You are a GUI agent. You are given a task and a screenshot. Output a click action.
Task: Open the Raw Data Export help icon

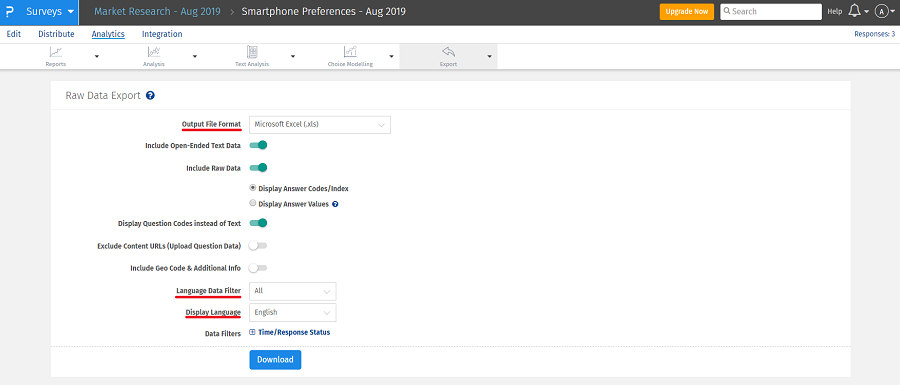(x=150, y=96)
